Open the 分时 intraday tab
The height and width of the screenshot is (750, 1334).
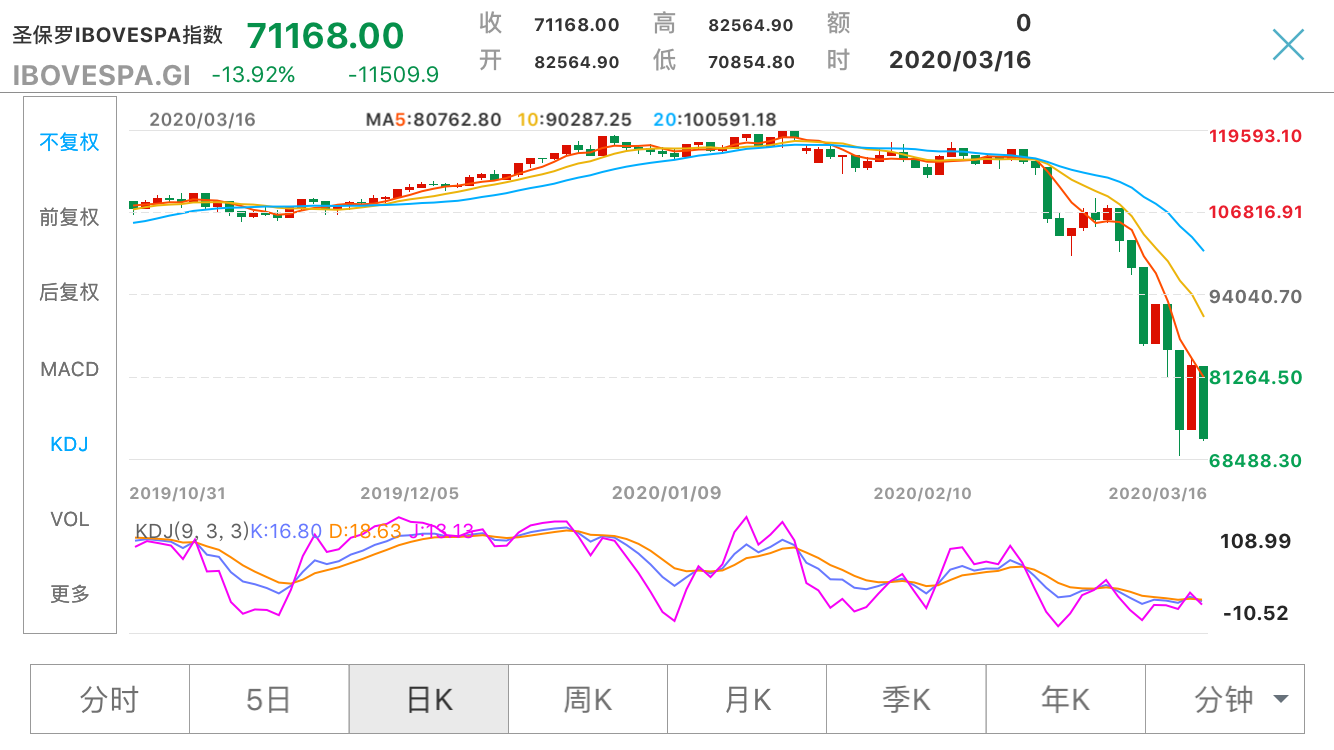click(x=109, y=699)
